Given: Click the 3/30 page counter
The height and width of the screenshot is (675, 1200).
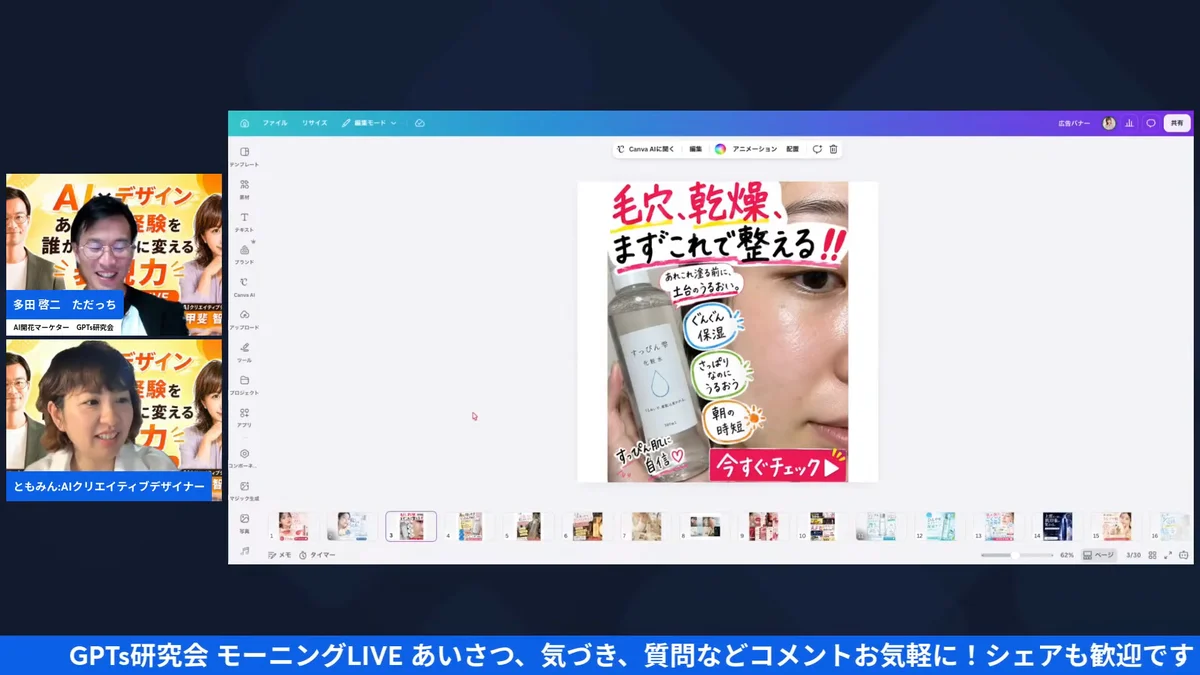Looking at the screenshot, I should [x=1134, y=555].
